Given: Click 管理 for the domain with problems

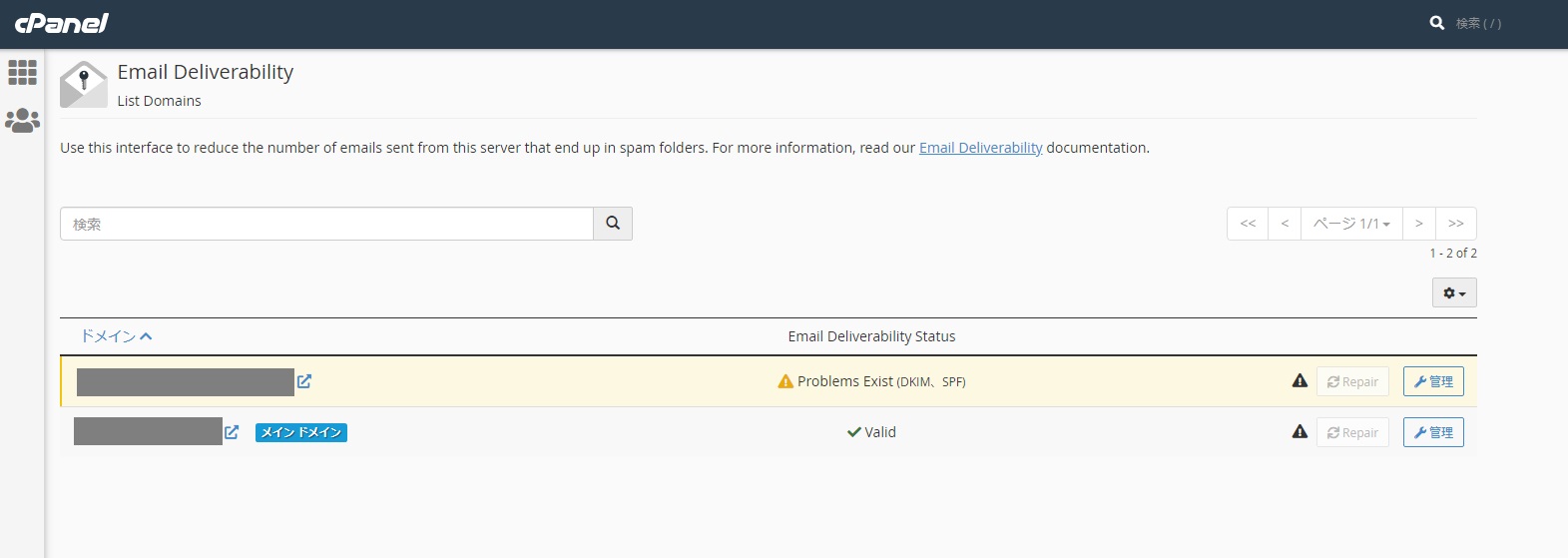Looking at the screenshot, I should [1433, 381].
